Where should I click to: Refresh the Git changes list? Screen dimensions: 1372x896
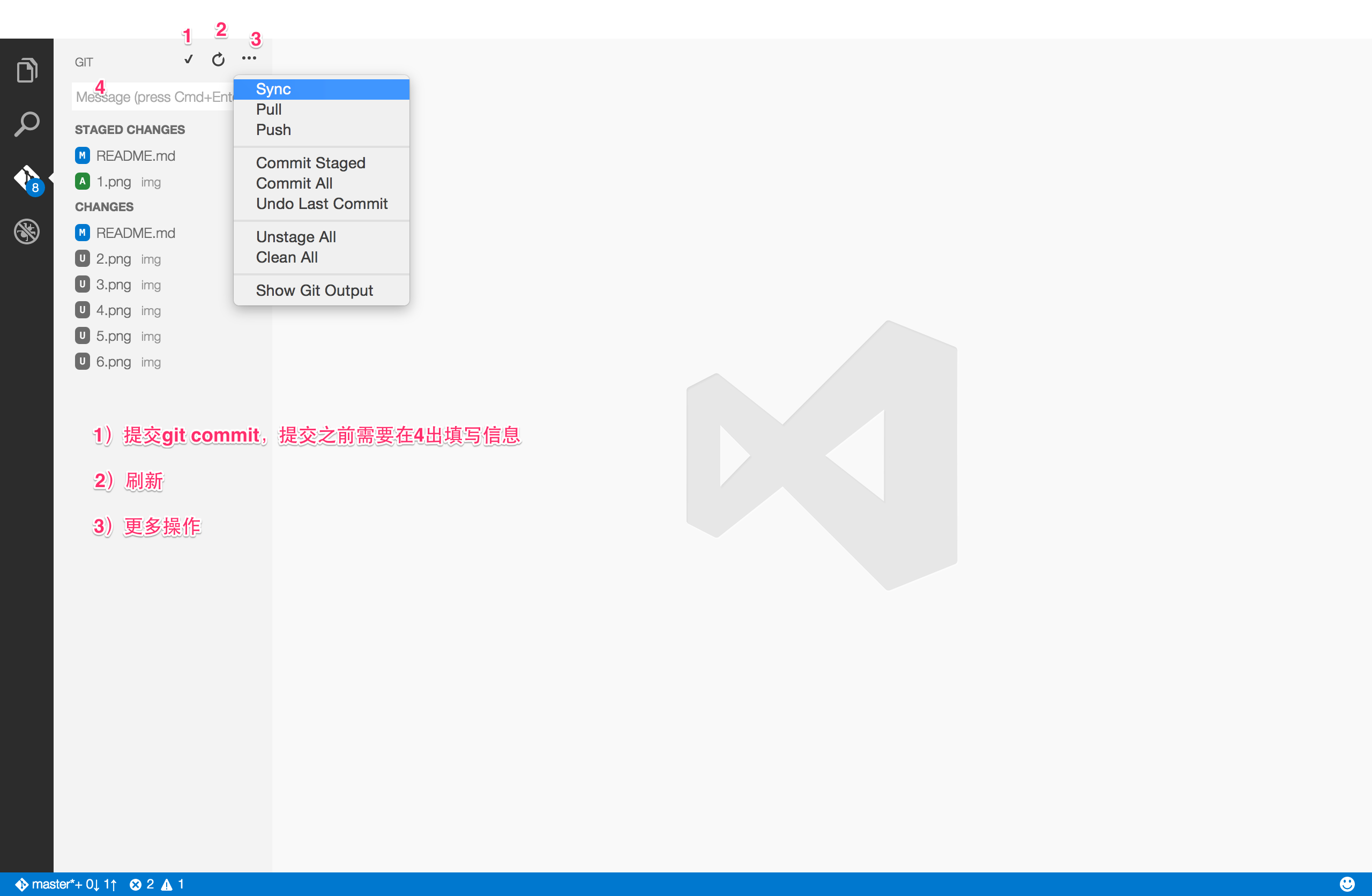tap(218, 59)
